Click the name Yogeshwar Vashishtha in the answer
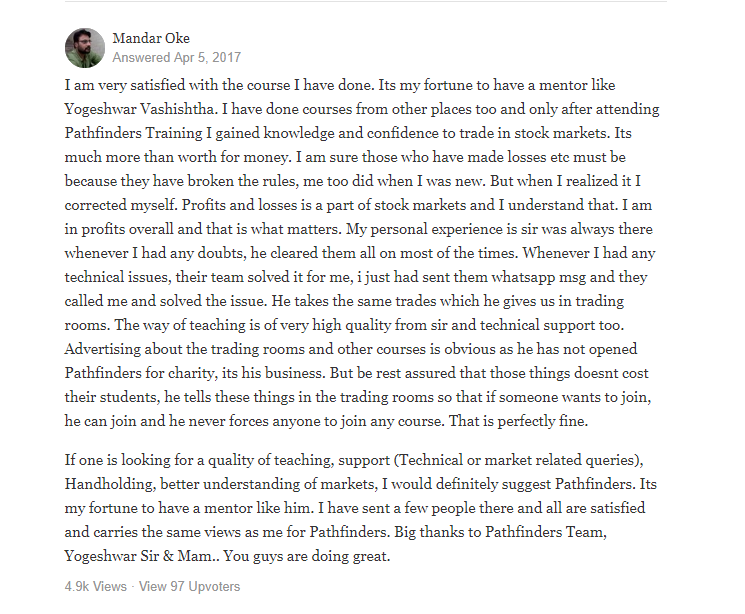The width and height of the screenshot is (745, 614). [141, 109]
